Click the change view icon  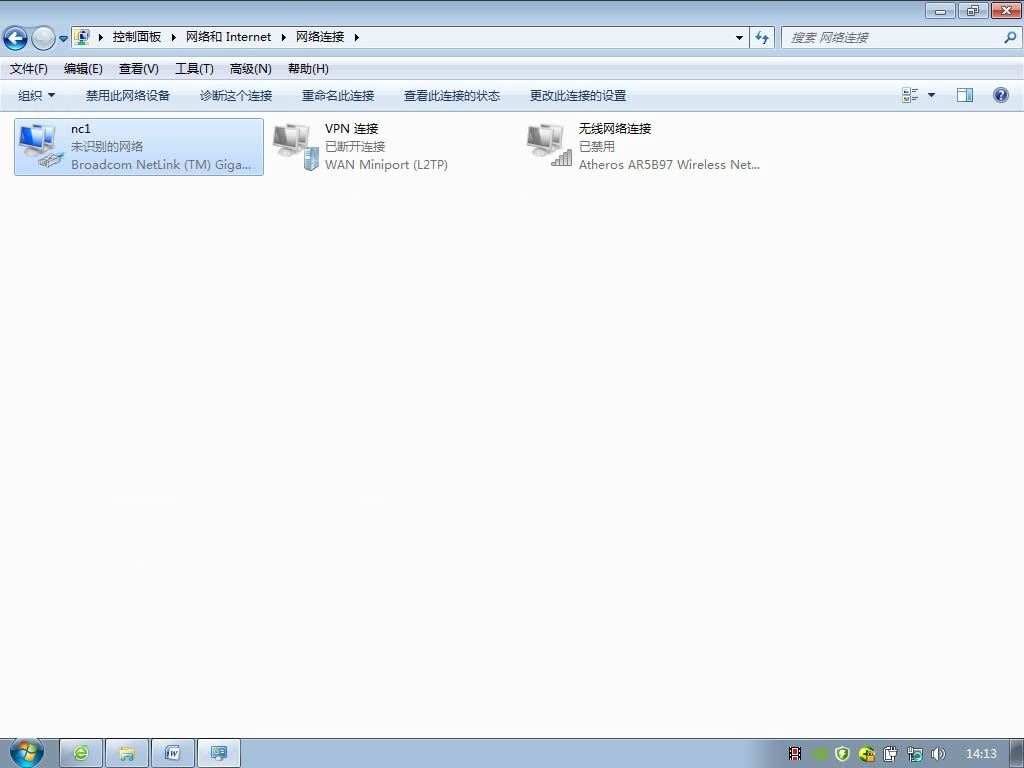click(910, 95)
